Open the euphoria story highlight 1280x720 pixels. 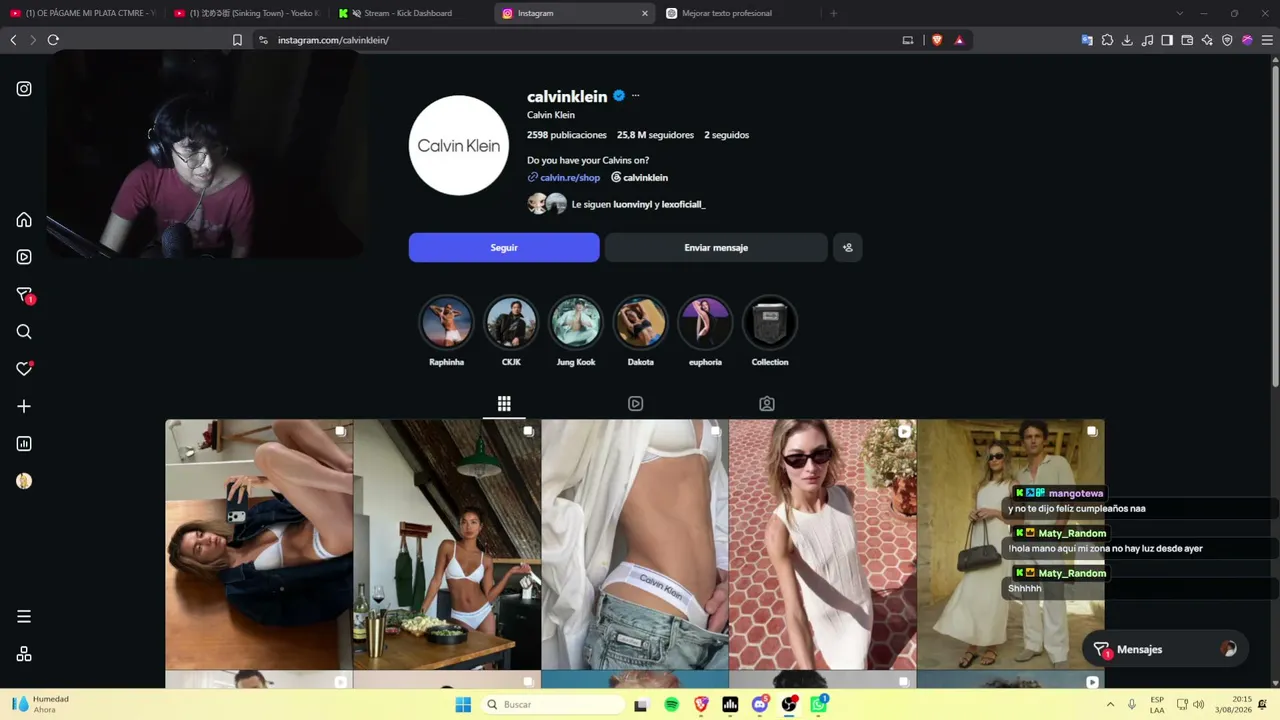coord(705,323)
